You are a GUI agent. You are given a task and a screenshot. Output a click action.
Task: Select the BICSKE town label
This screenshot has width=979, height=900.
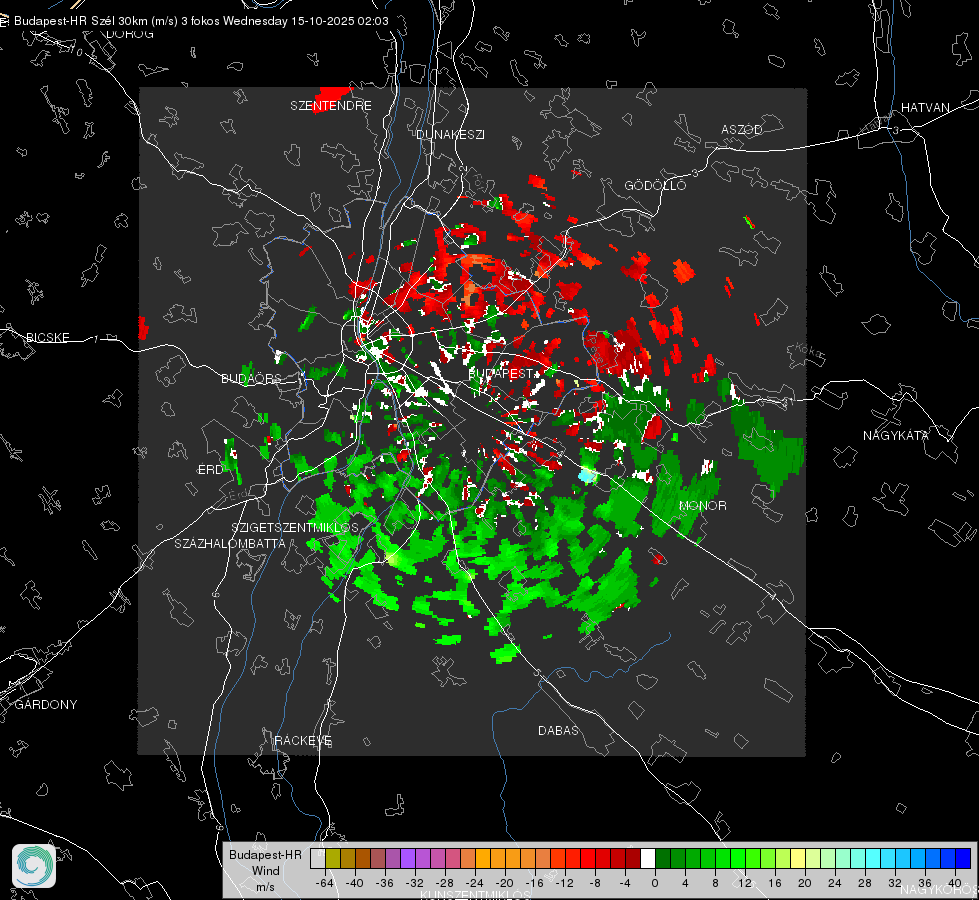pyautogui.click(x=48, y=337)
